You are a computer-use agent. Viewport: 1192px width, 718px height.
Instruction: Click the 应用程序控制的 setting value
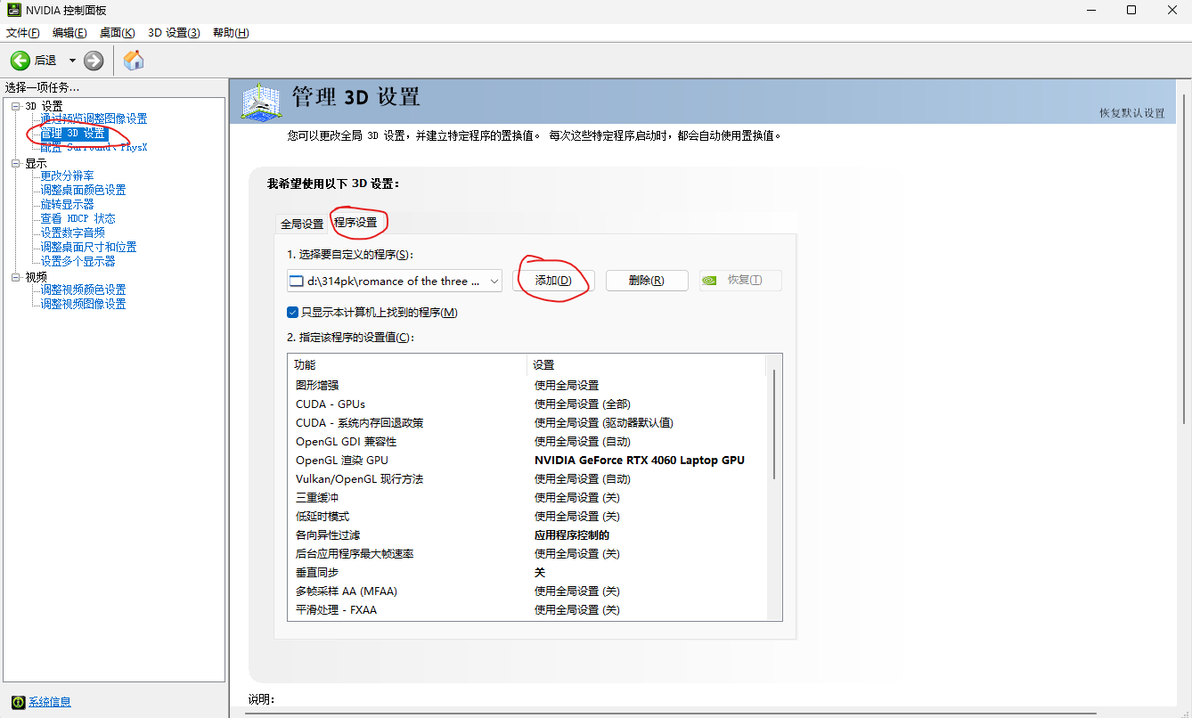(572, 535)
